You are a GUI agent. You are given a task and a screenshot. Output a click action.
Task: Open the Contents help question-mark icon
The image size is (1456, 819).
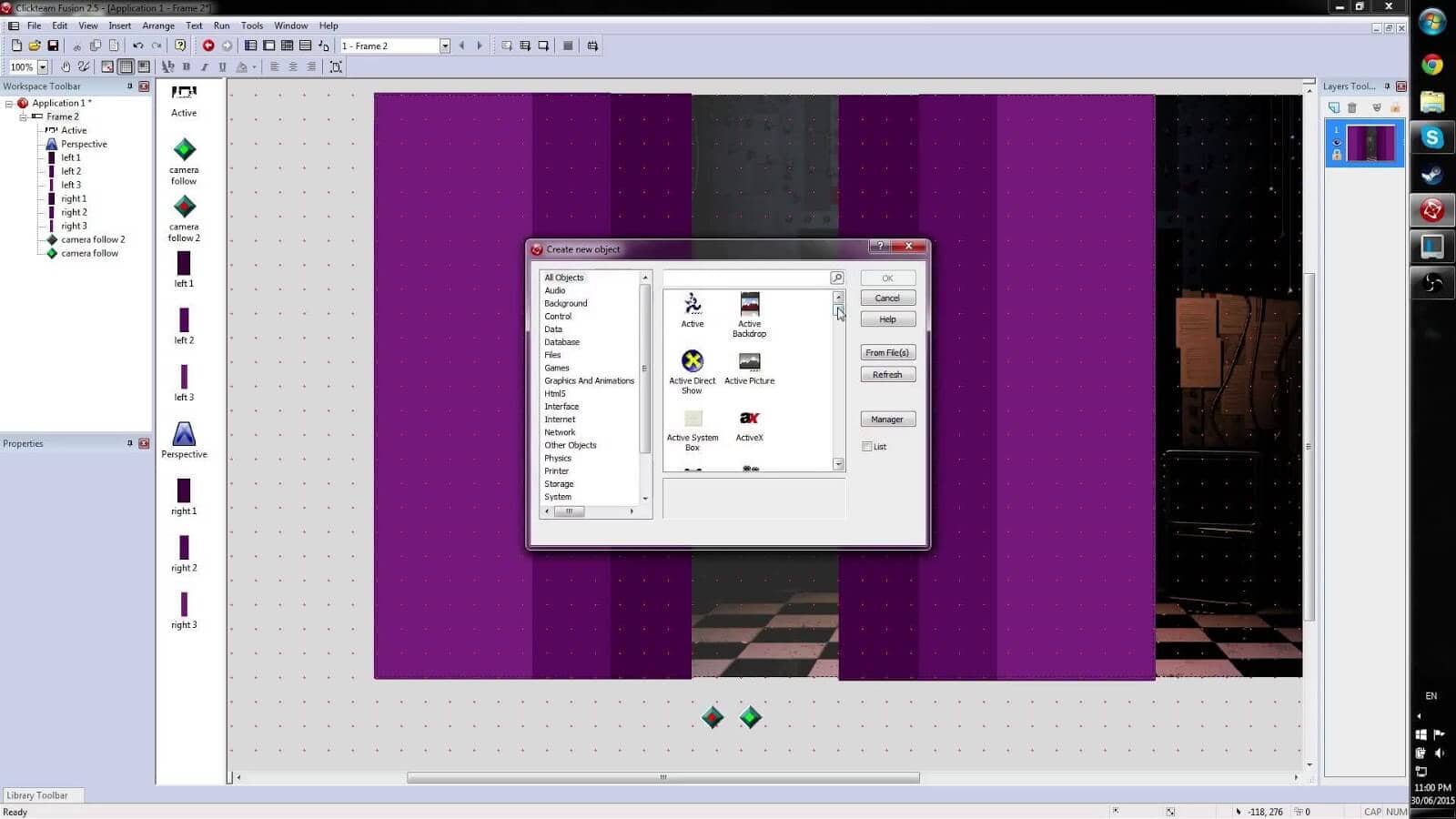180,45
